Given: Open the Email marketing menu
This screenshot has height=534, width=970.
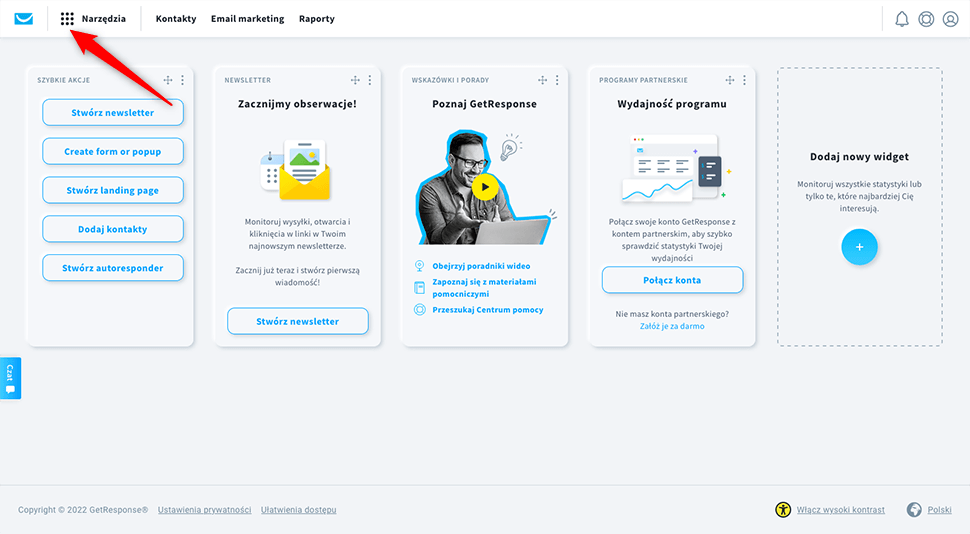Looking at the screenshot, I should pos(247,19).
